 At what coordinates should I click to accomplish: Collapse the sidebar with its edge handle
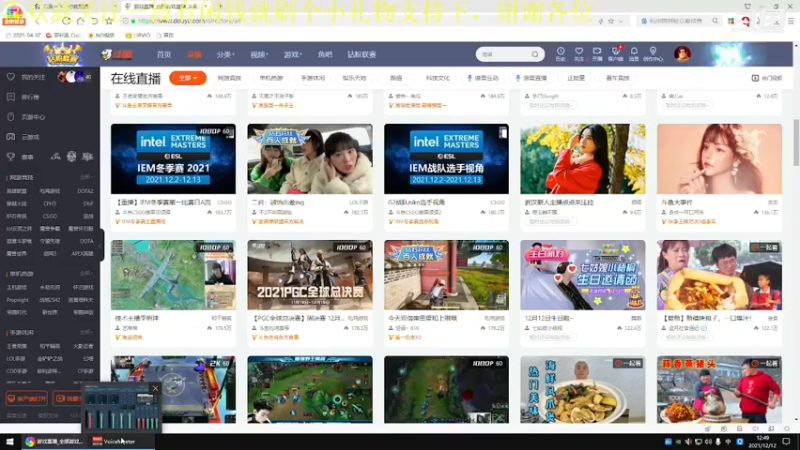tap(101, 245)
